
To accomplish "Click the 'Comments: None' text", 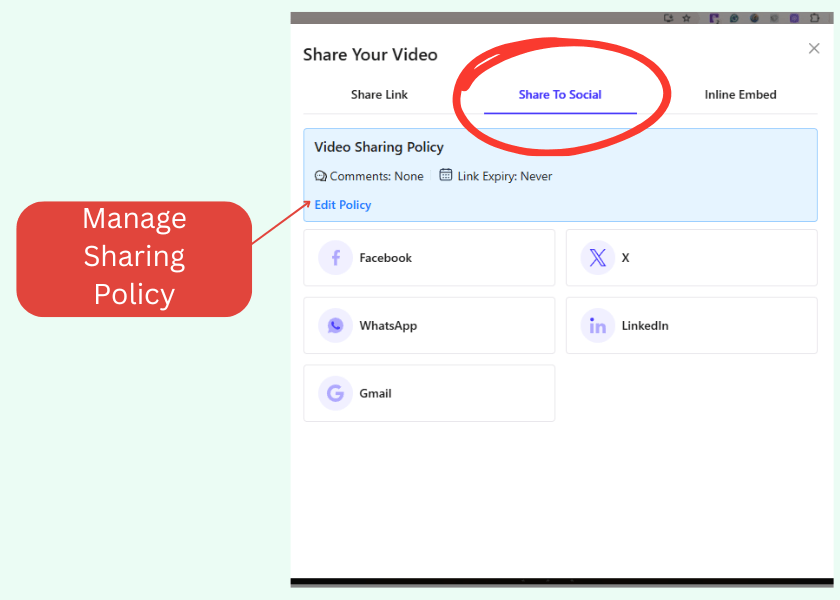I will click(x=376, y=176).
